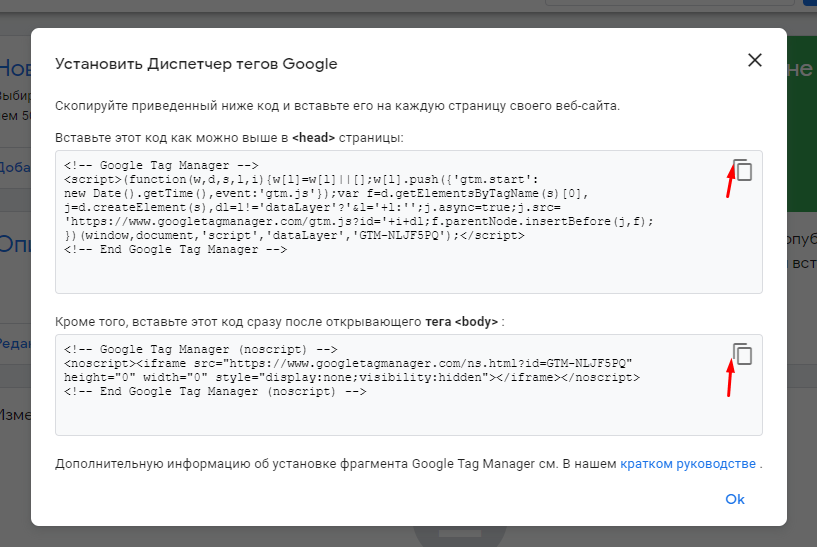Screen dimensions: 817x547
Task: Click the 'GTM-NLJF5PQ' ID in head script
Action: pos(399,235)
